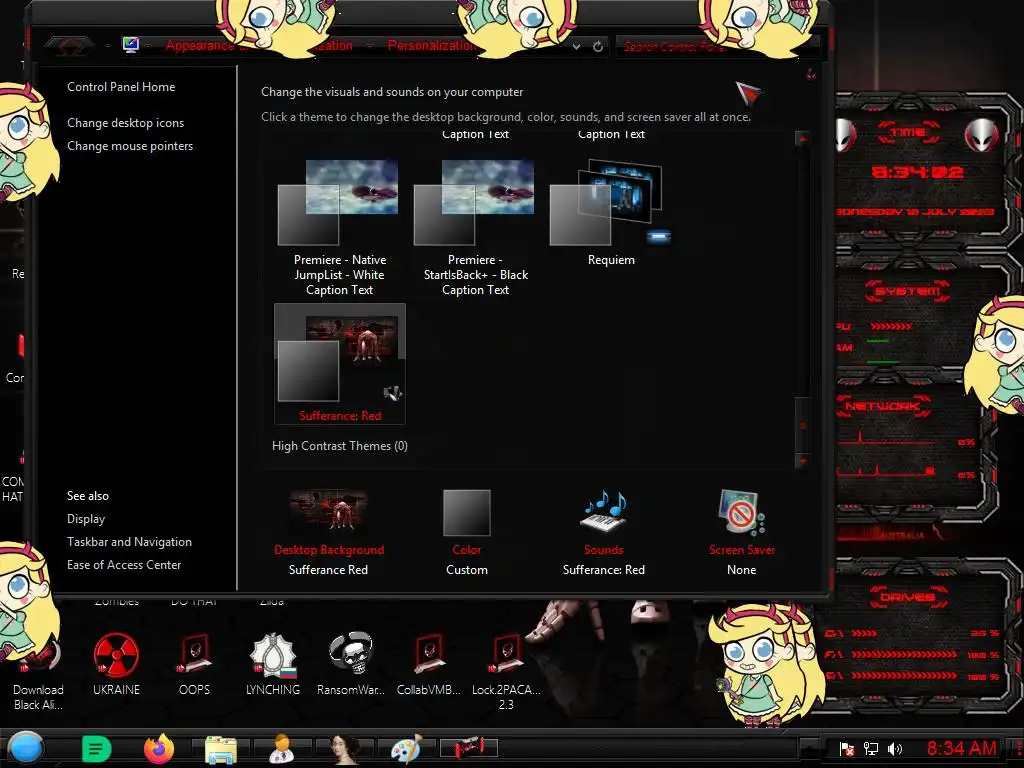This screenshot has width=1024, height=768.
Task: Select the Premiere StartIsBack+ Black Caption theme
Action: 475,228
